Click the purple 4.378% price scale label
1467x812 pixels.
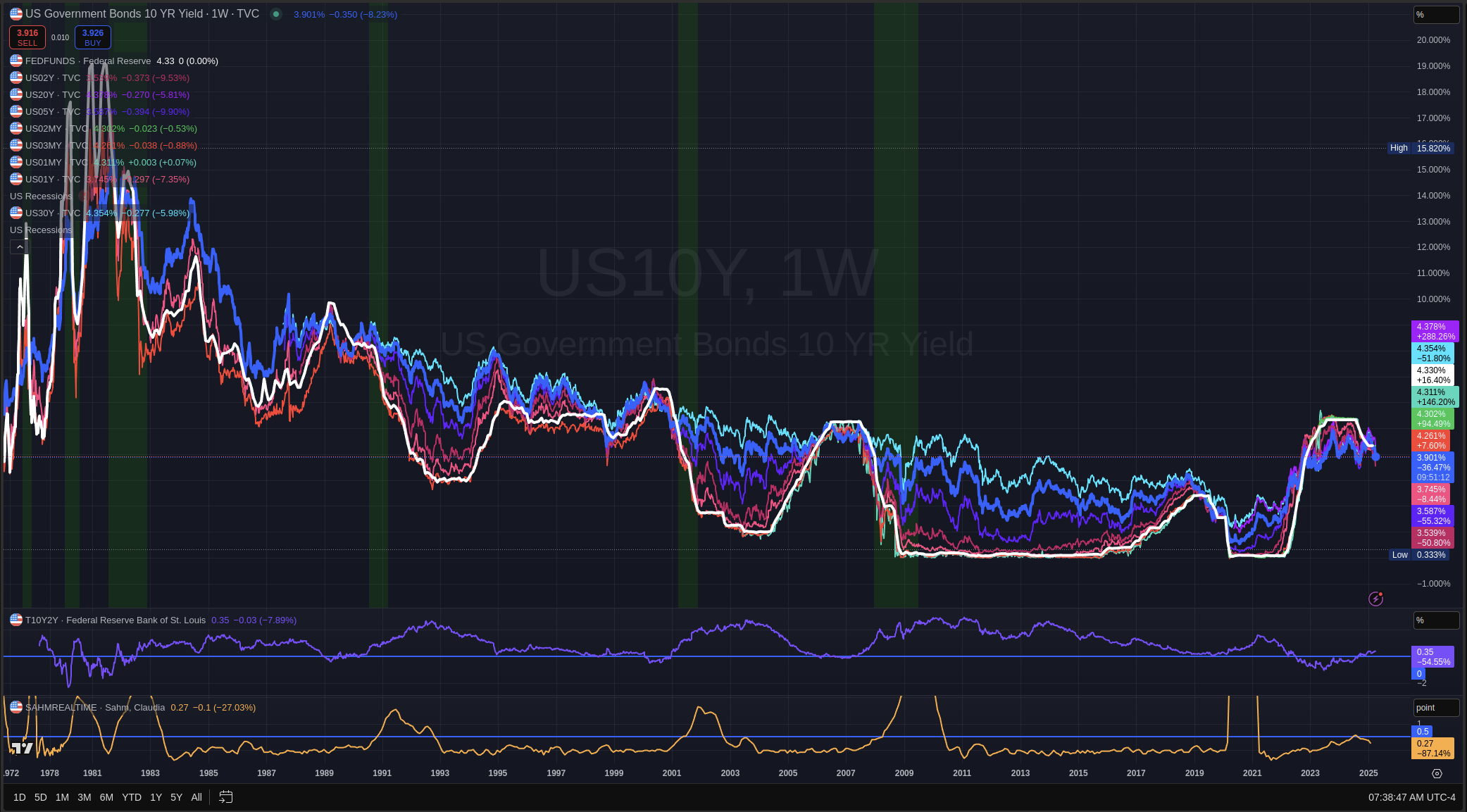(1435, 332)
